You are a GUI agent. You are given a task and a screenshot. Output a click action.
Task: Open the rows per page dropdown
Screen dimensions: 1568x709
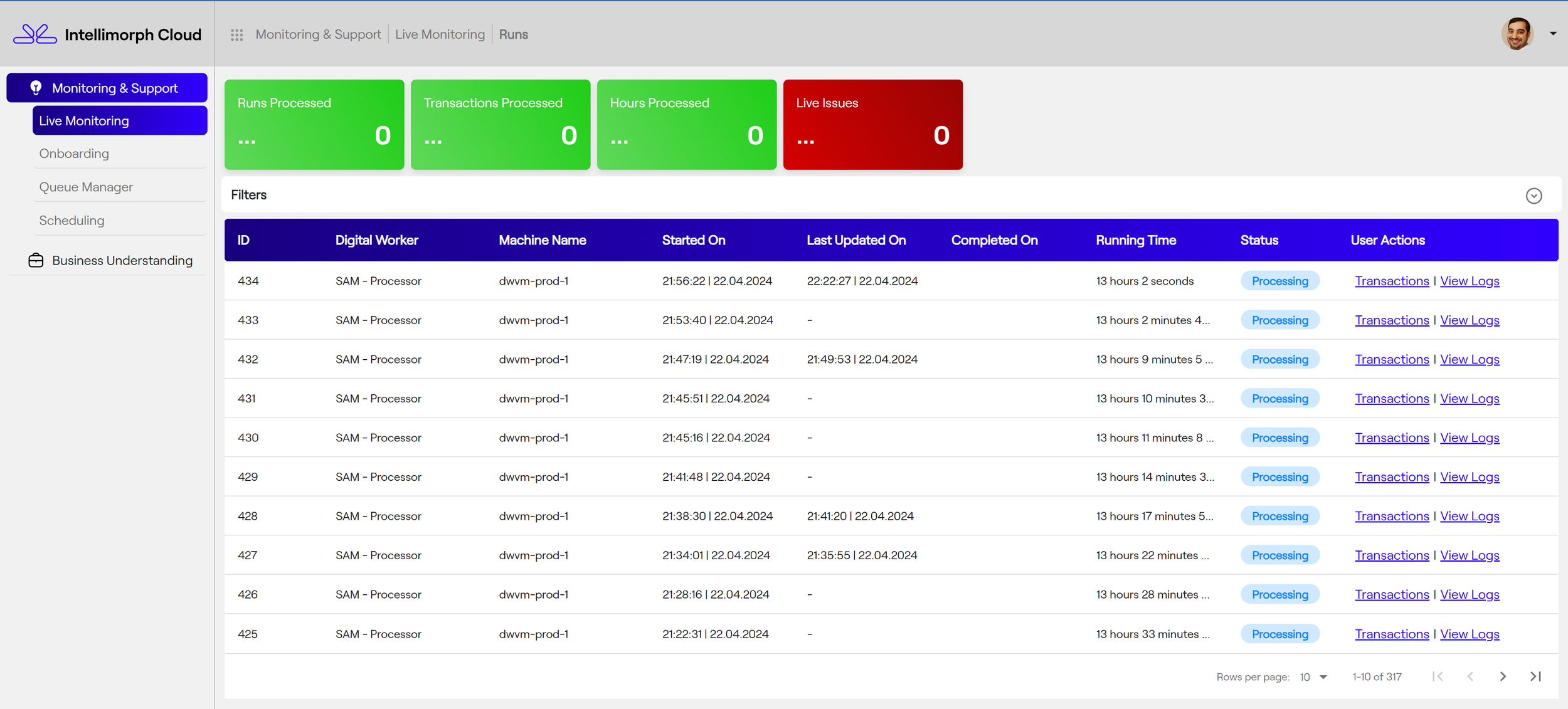[x=1314, y=677]
